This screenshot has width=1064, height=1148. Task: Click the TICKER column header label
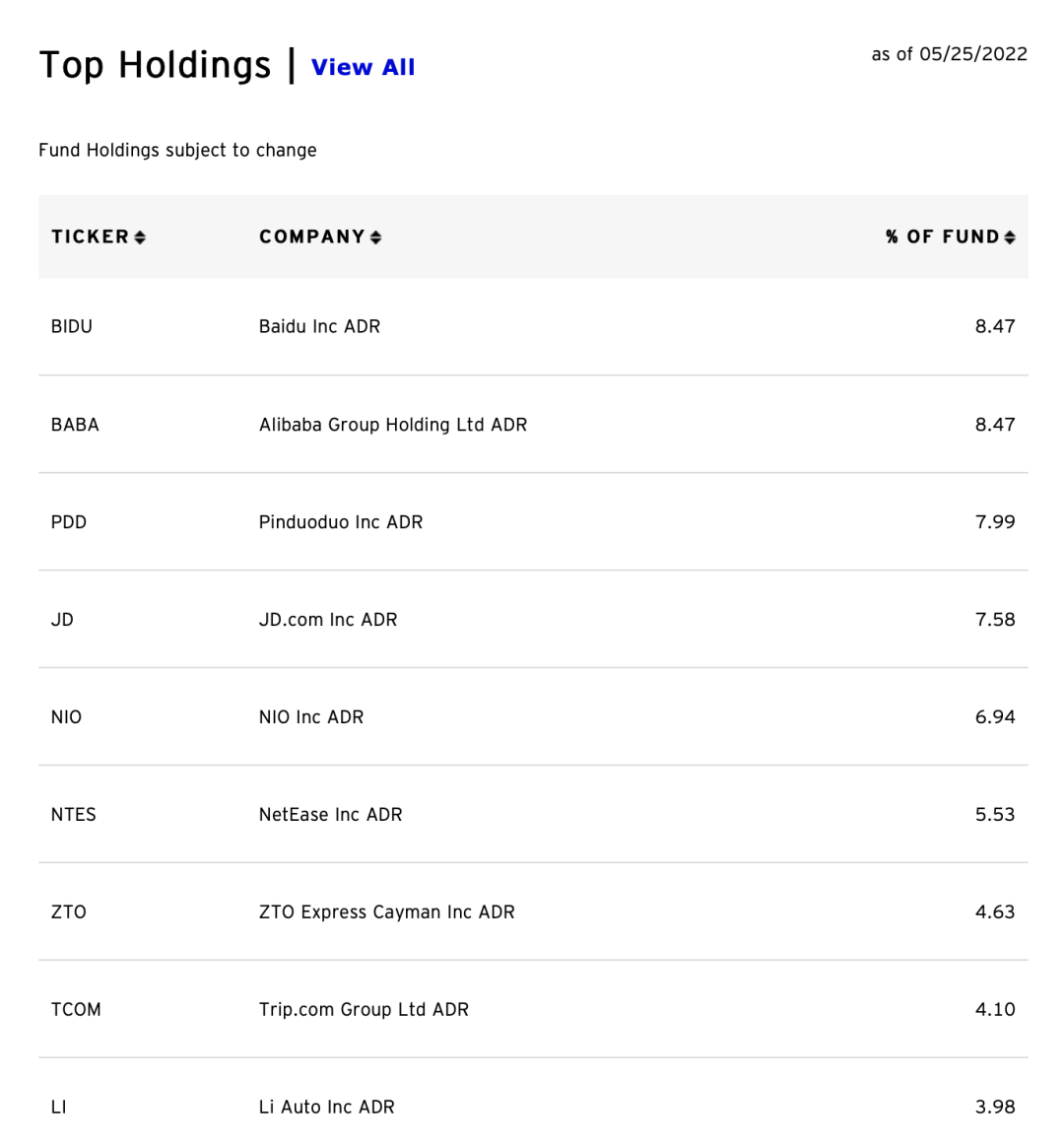click(90, 236)
